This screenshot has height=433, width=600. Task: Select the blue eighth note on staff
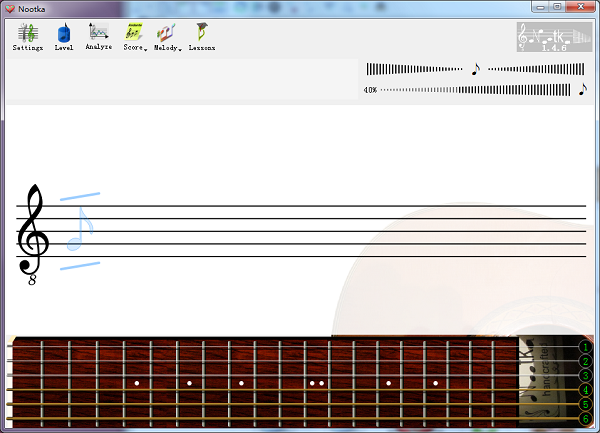(x=78, y=230)
